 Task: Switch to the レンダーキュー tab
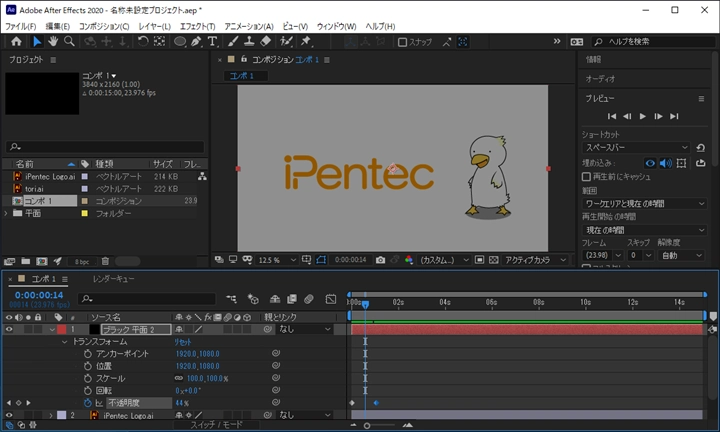coord(113,279)
